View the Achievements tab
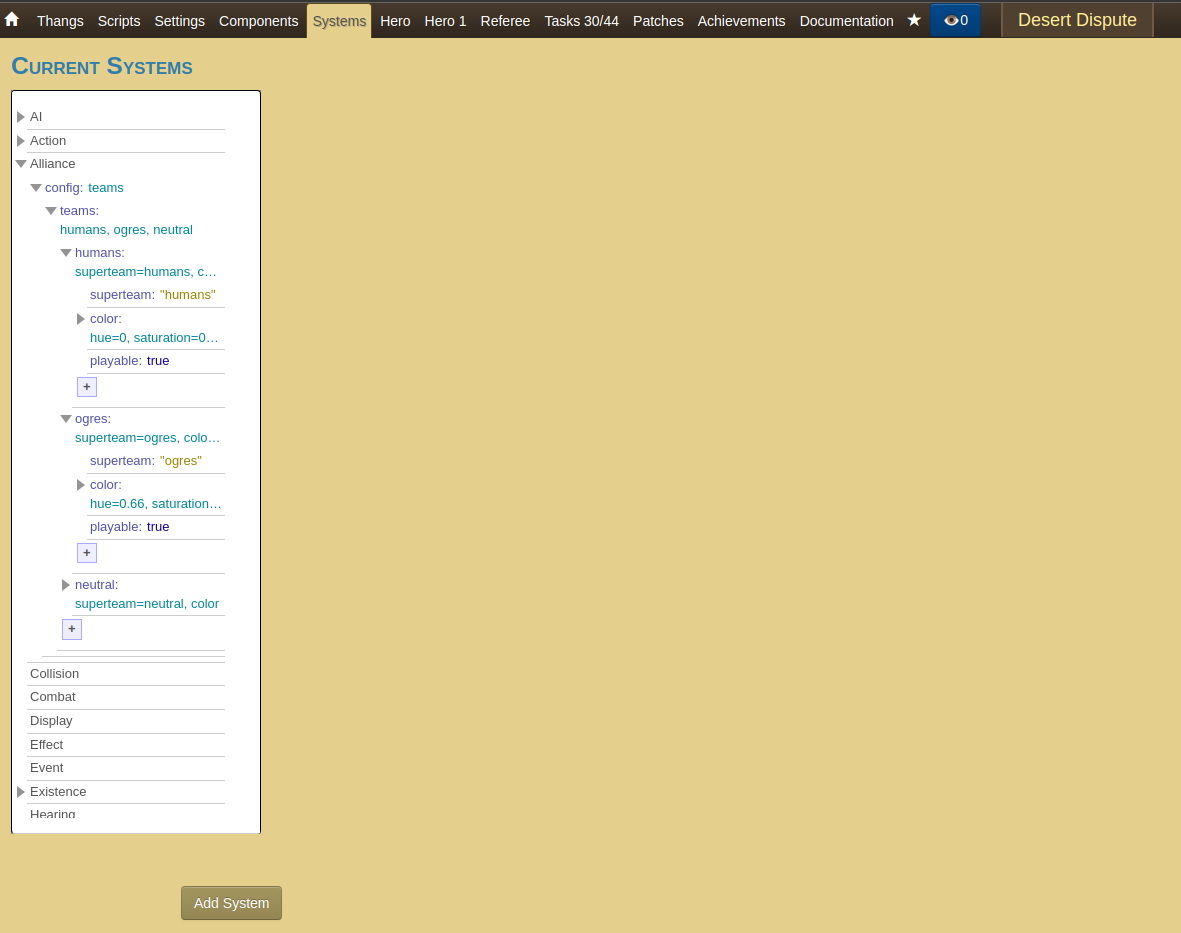 pyautogui.click(x=741, y=21)
